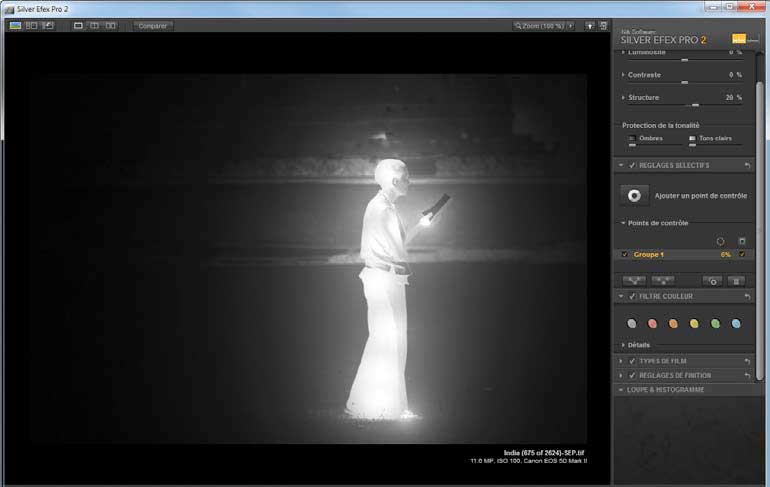Select the orange color filter
The height and width of the screenshot is (487, 770).
coord(673,323)
